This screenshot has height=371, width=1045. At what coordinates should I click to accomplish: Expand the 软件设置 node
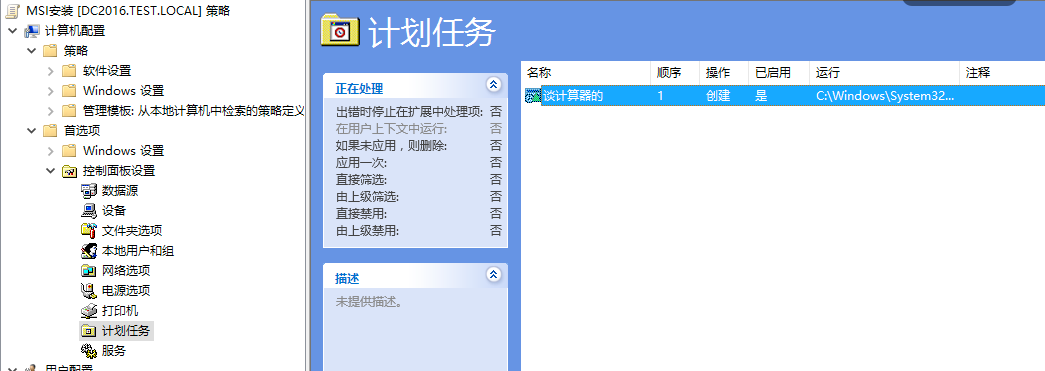pyautogui.click(x=51, y=71)
